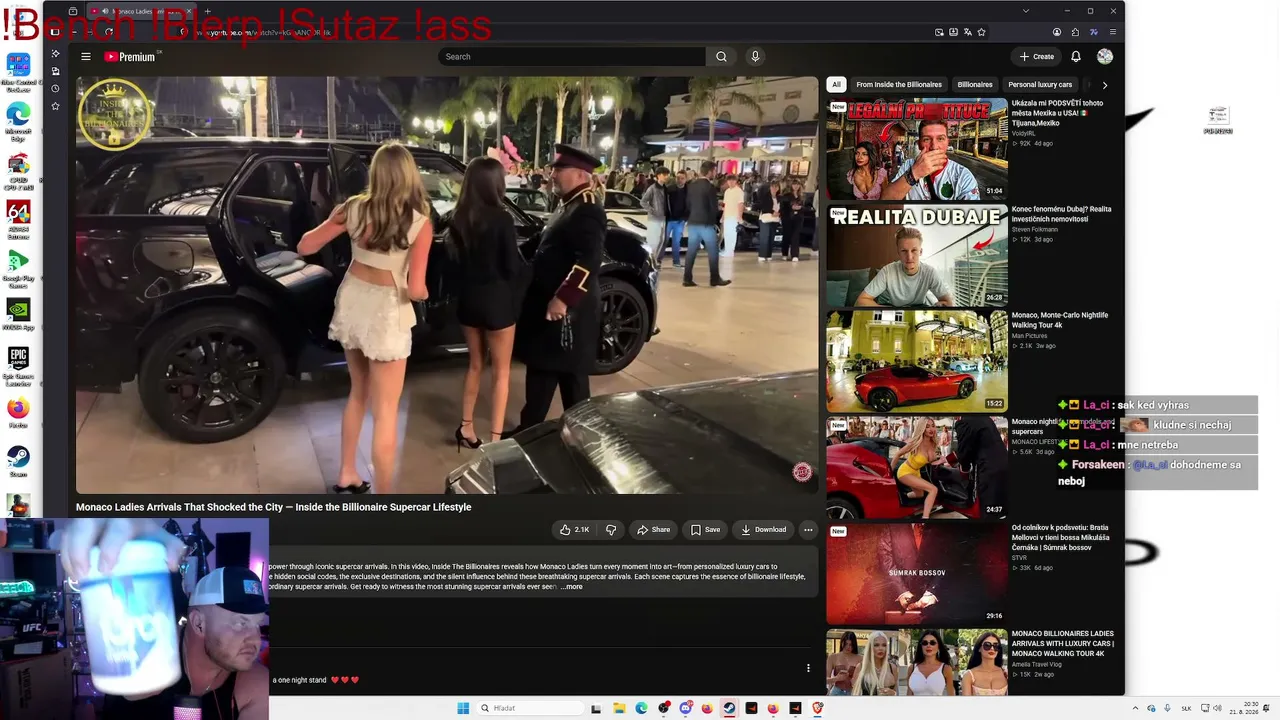
Task: Switch keyboard language via SLK indicator
Action: click(1187, 708)
